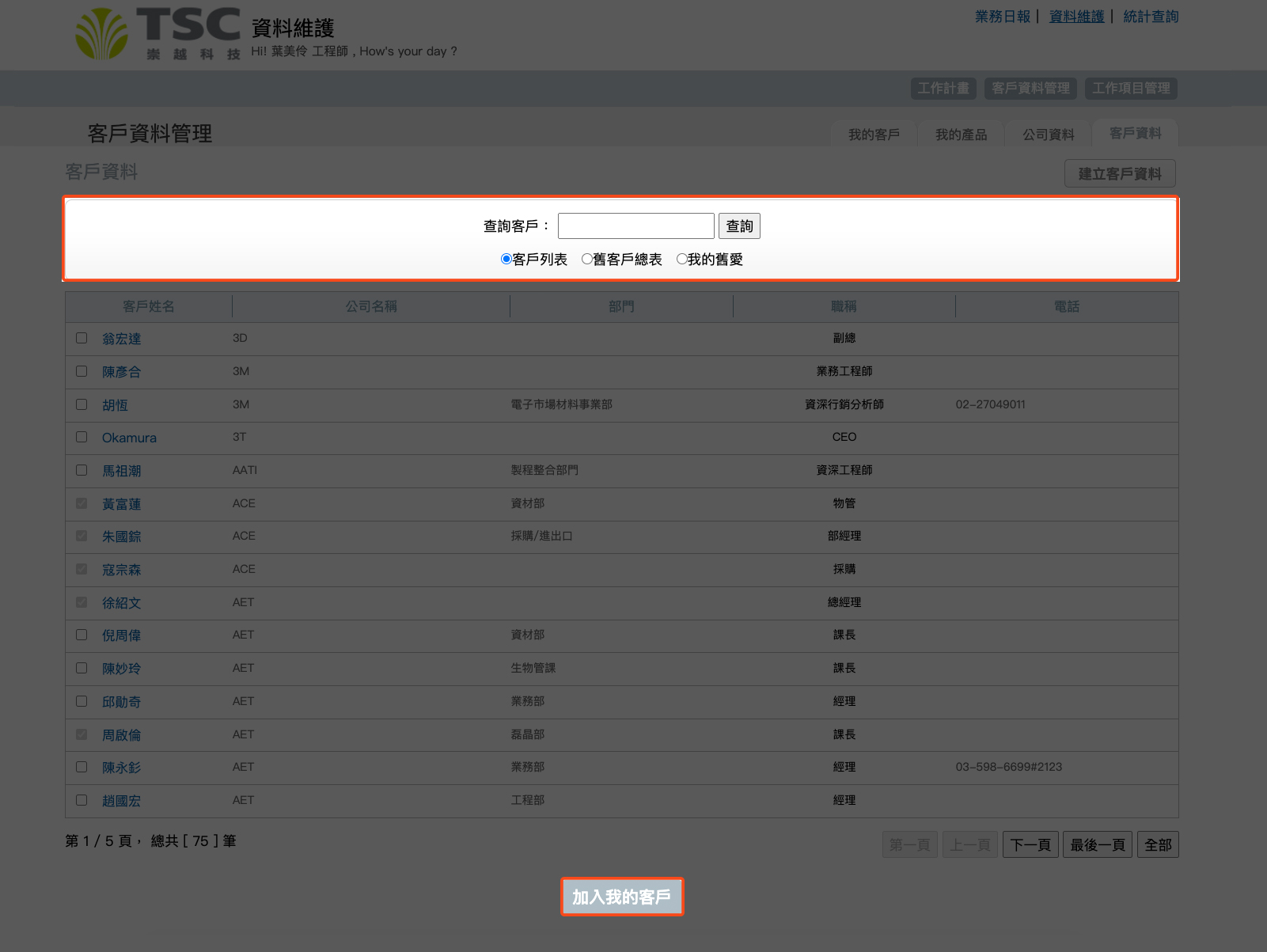Click 建立客戶資料 to create customer
This screenshot has width=1267, height=952.
tap(1119, 174)
